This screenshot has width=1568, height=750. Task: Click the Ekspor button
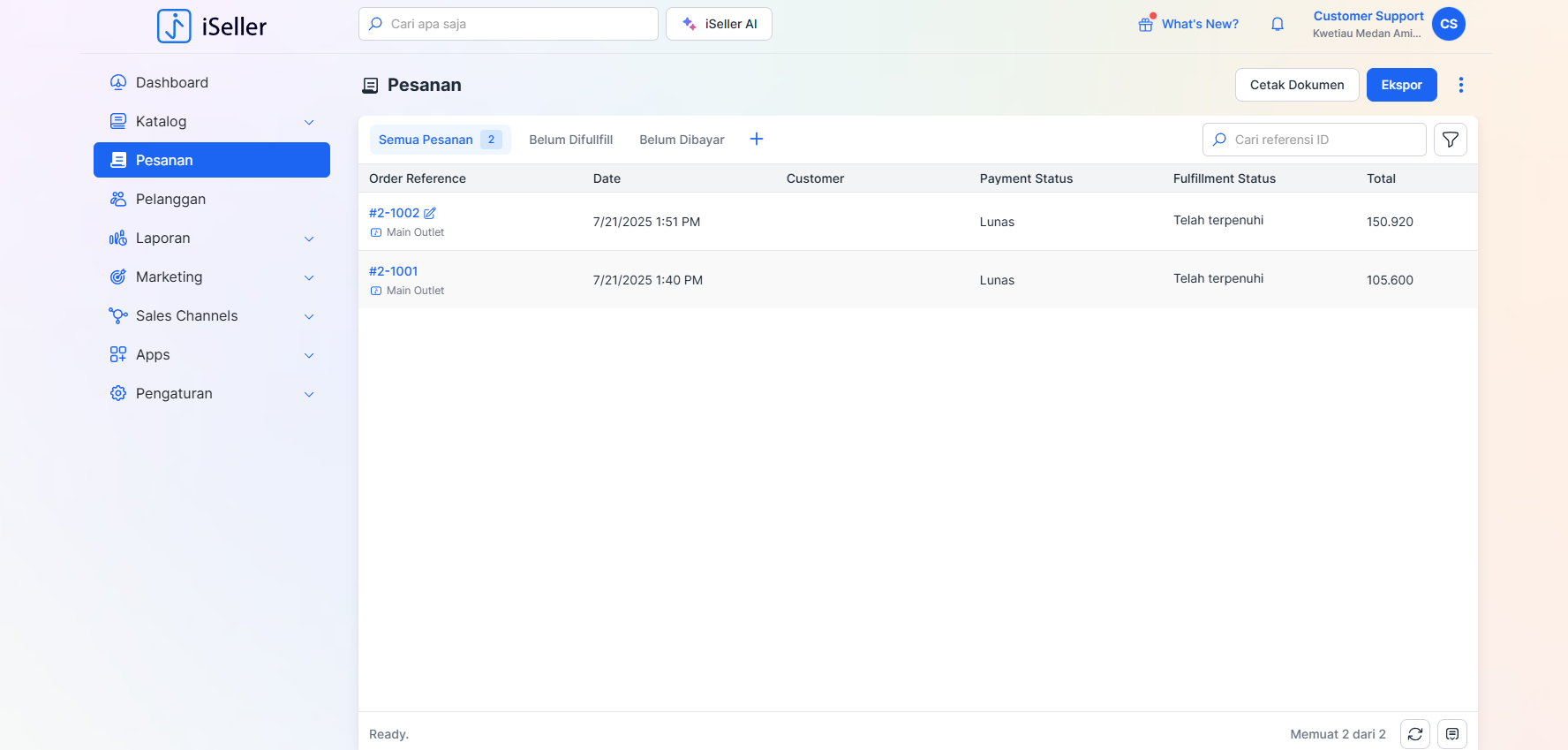tap(1401, 85)
